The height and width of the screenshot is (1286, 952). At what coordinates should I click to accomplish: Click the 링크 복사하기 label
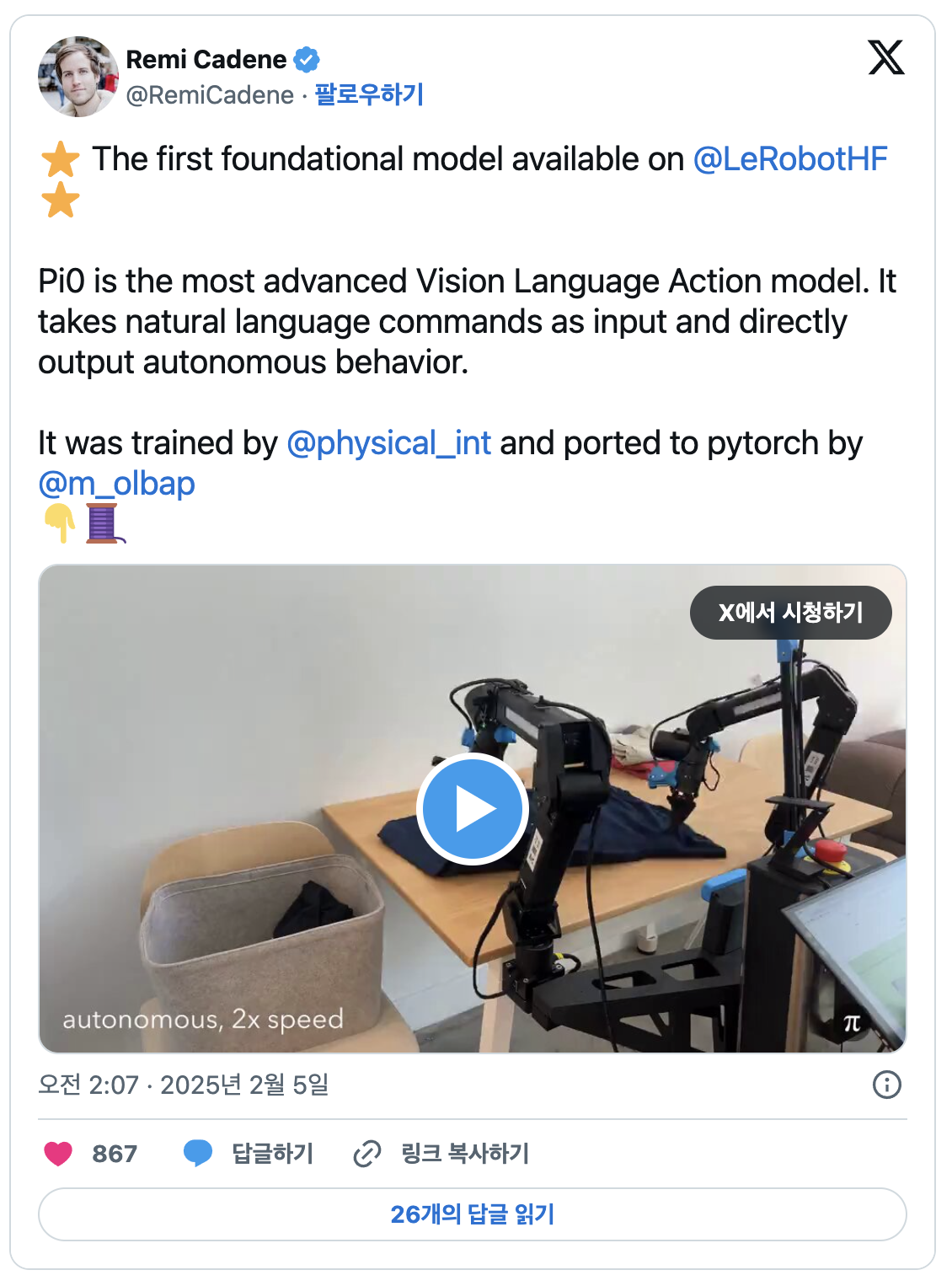click(x=465, y=1154)
